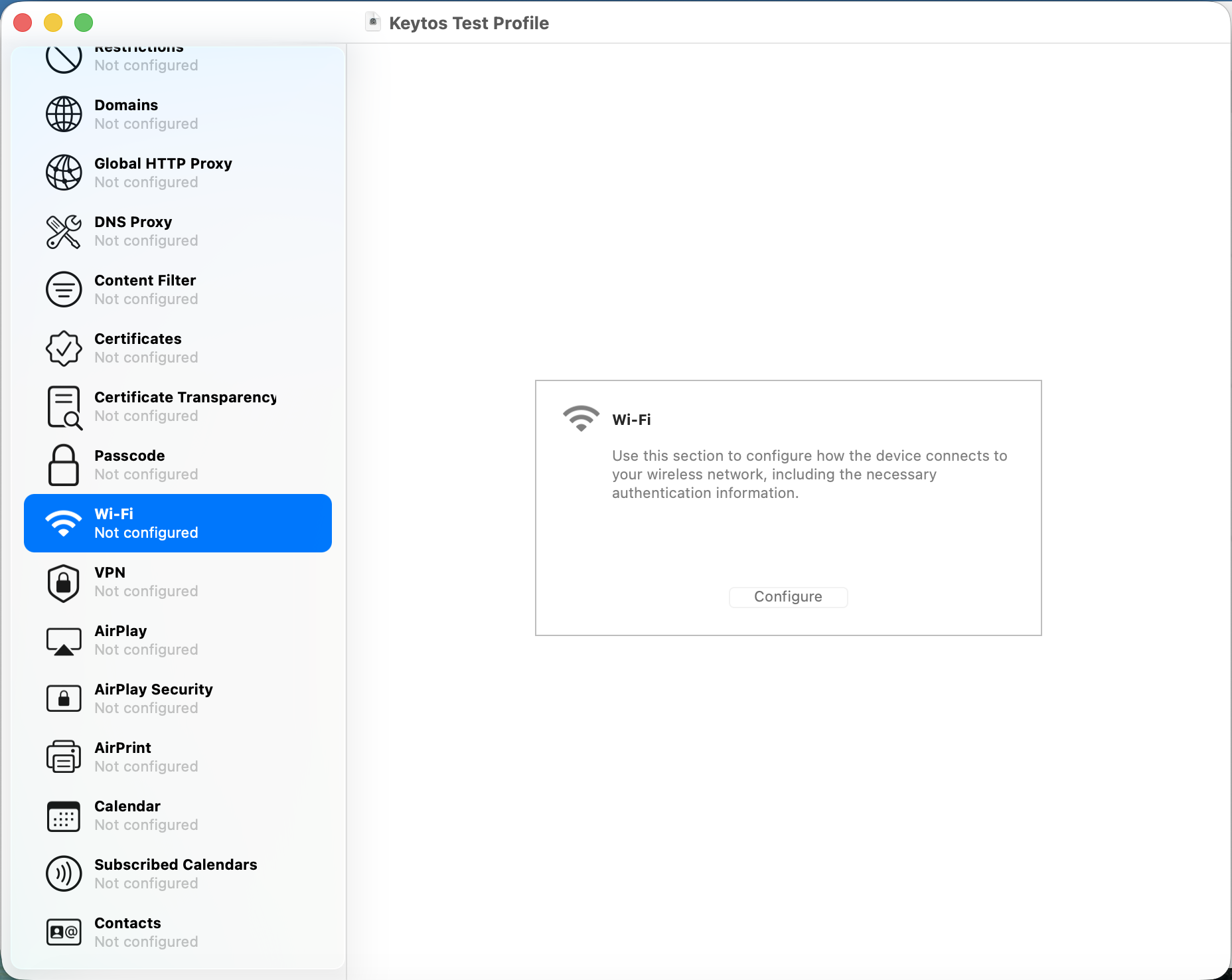Screen dimensions: 1232x980
Task: Click 'Not configured' under Restrictions
Action: [x=146, y=65]
